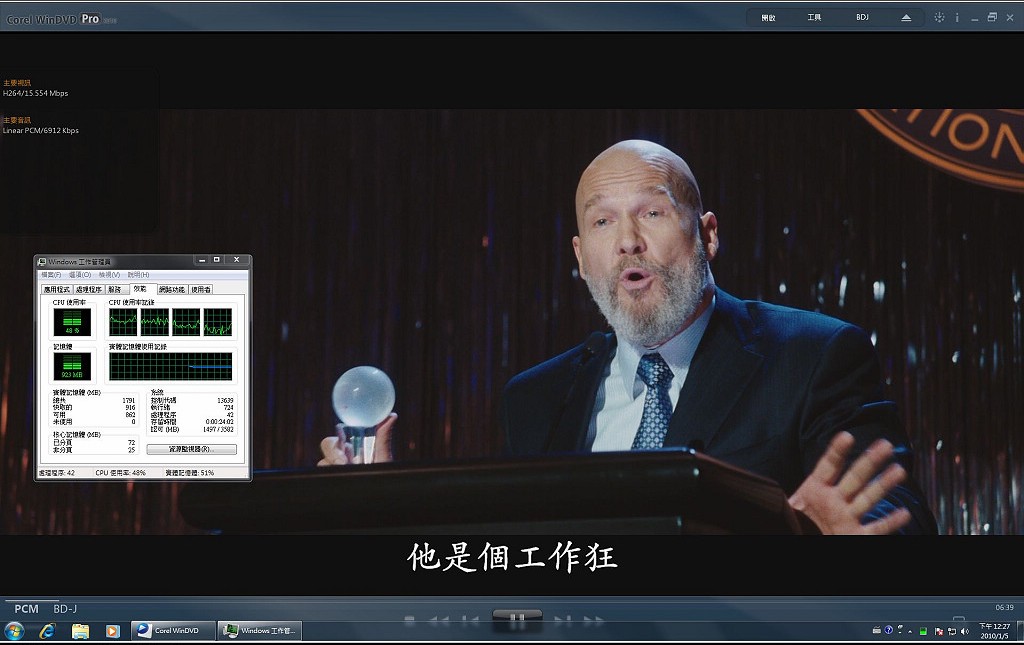Launch Windows Media Player from taskbar
Image resolution: width=1024 pixels, height=645 pixels.
point(112,631)
